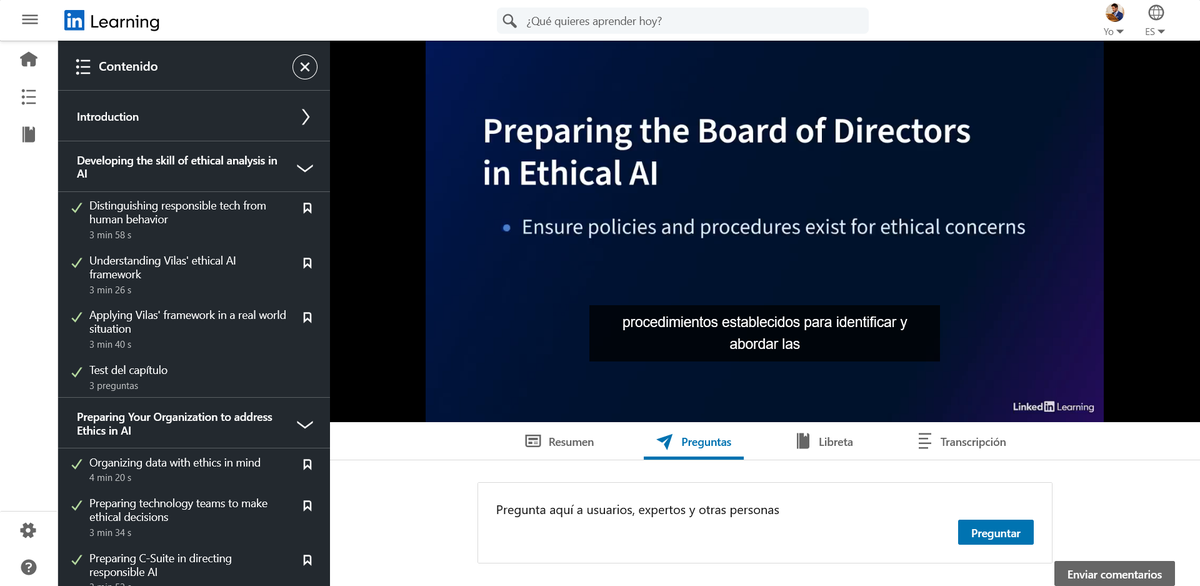Expand the Introduction chapter
Screen dimensions: 1200x586
pos(307,116)
